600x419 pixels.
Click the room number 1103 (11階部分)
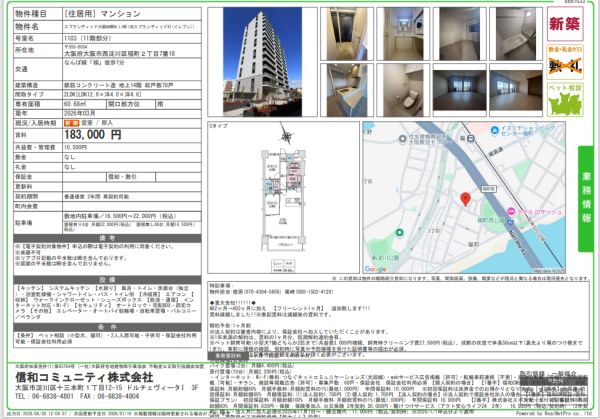click(88, 38)
